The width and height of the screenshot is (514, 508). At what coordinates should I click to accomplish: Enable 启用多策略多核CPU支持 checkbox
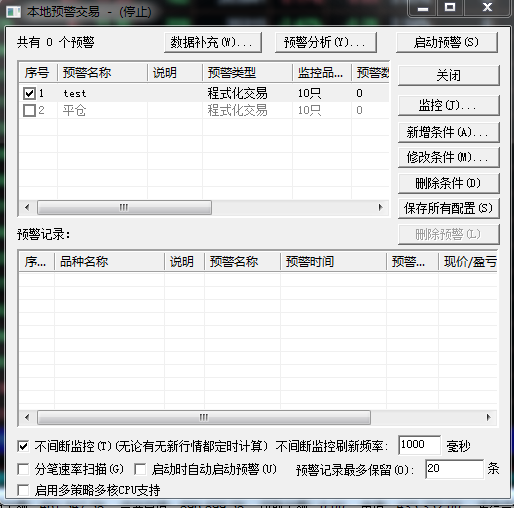pyautogui.click(x=23, y=490)
